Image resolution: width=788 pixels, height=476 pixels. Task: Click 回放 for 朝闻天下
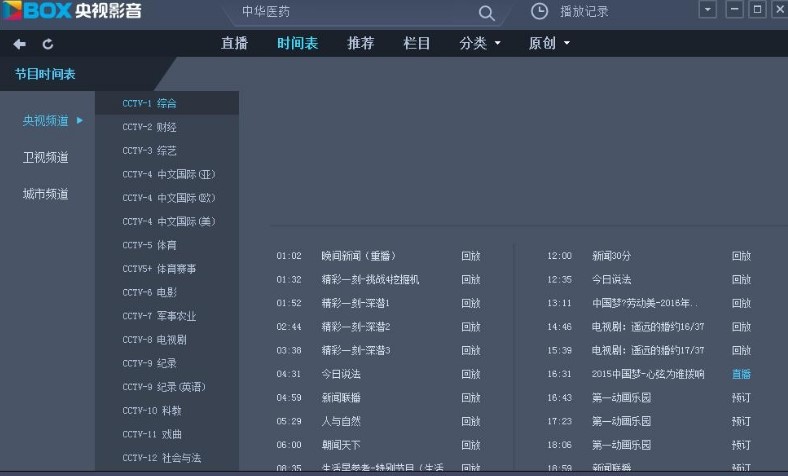[471, 445]
